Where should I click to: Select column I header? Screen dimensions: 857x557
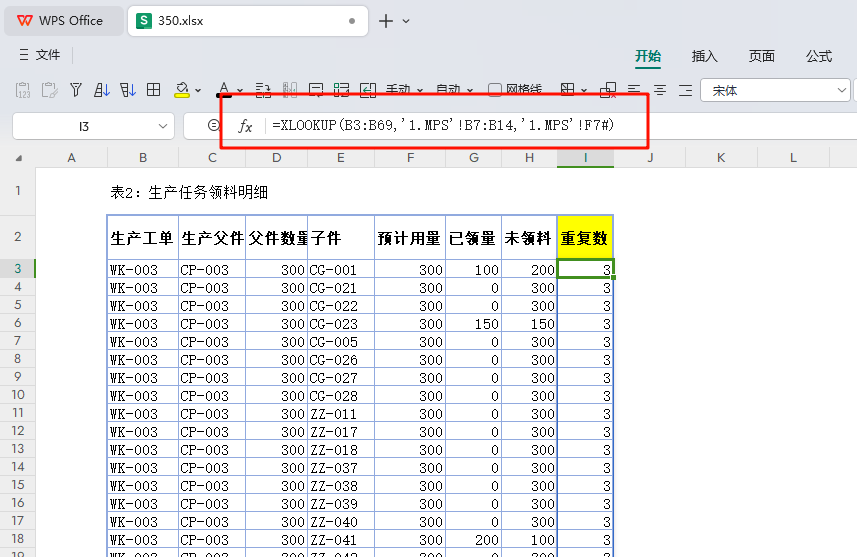[585, 157]
